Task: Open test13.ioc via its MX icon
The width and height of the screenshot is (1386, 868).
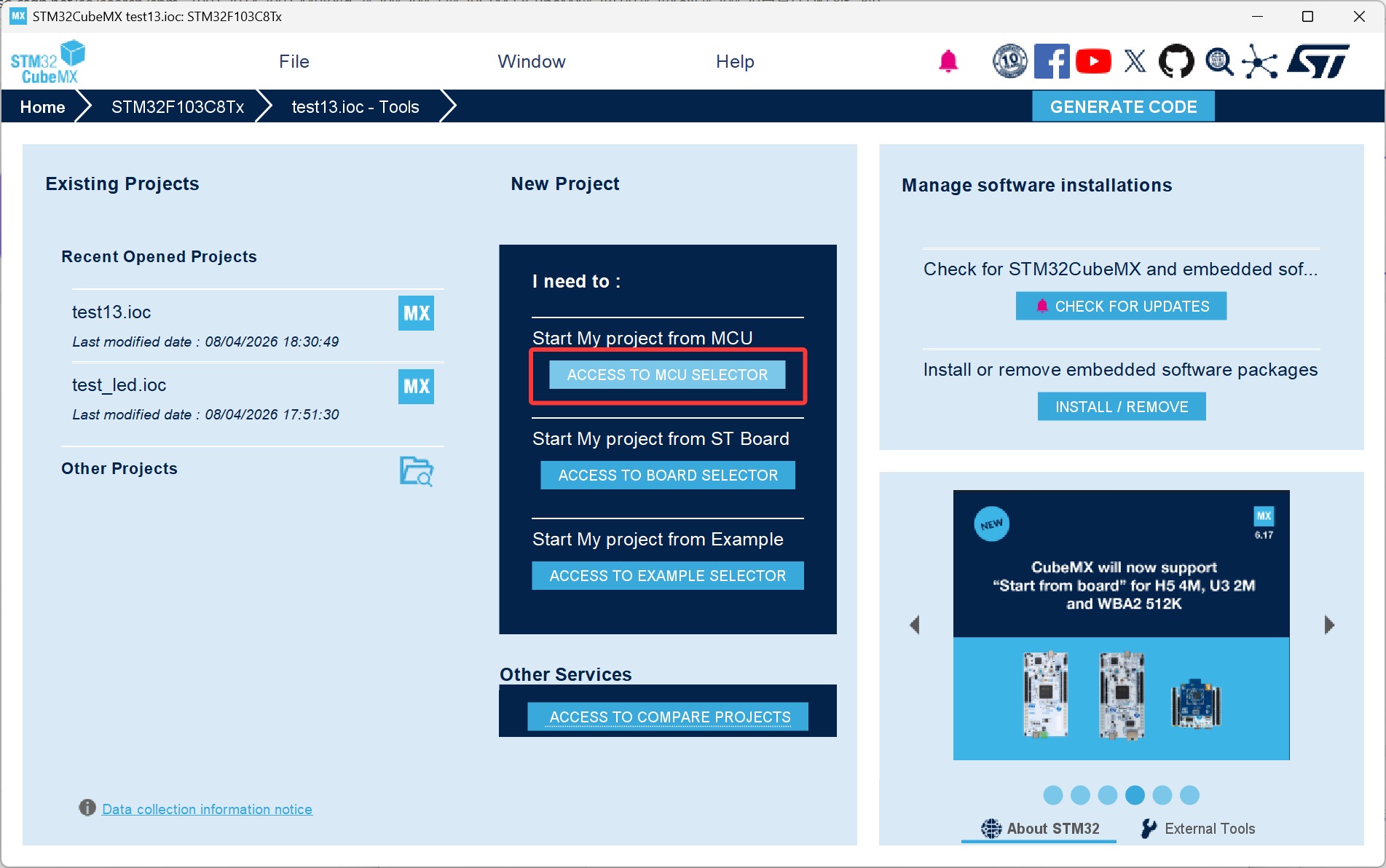Action: pos(416,313)
